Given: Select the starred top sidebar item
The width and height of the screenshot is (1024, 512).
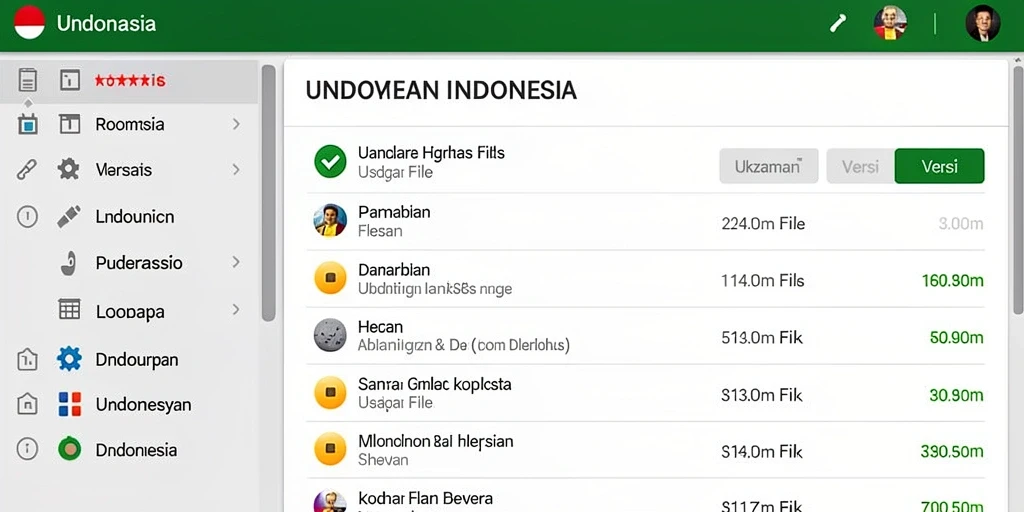Looking at the screenshot, I should click(x=129, y=81).
